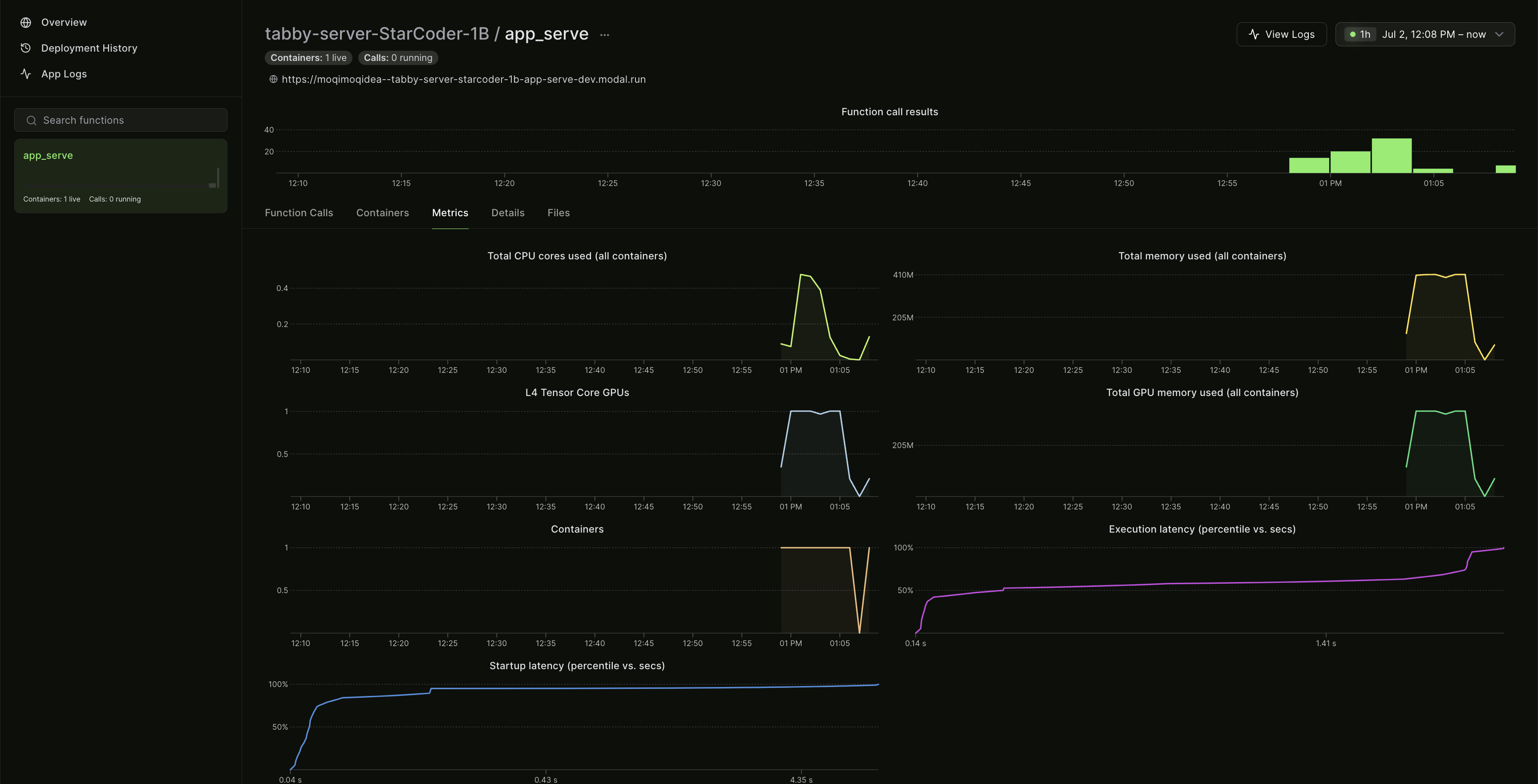Click the Deployment History clock icon
1538x784 pixels.
pos(26,48)
